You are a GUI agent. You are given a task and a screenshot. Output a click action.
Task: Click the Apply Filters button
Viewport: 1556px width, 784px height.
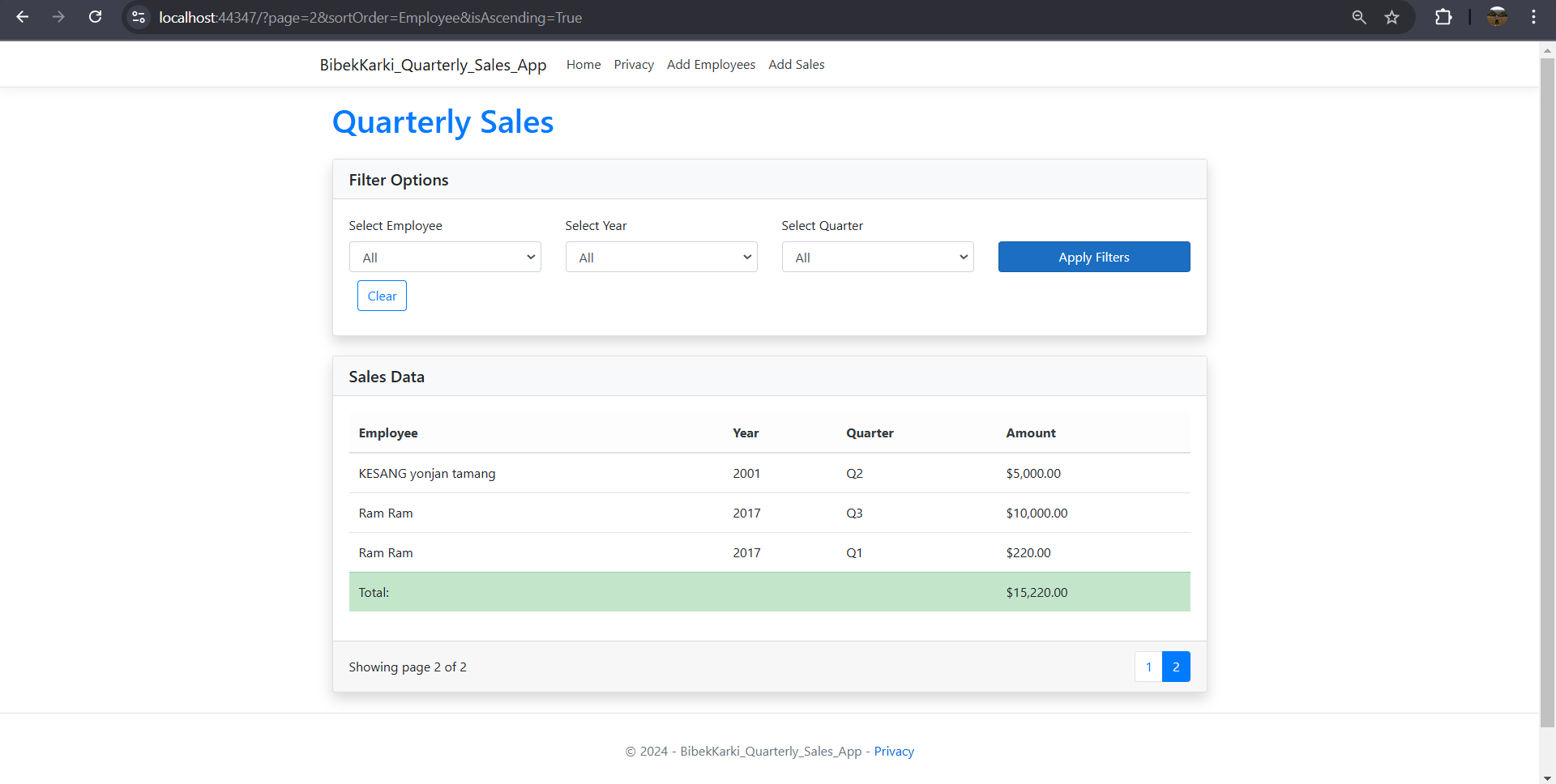pos(1094,257)
